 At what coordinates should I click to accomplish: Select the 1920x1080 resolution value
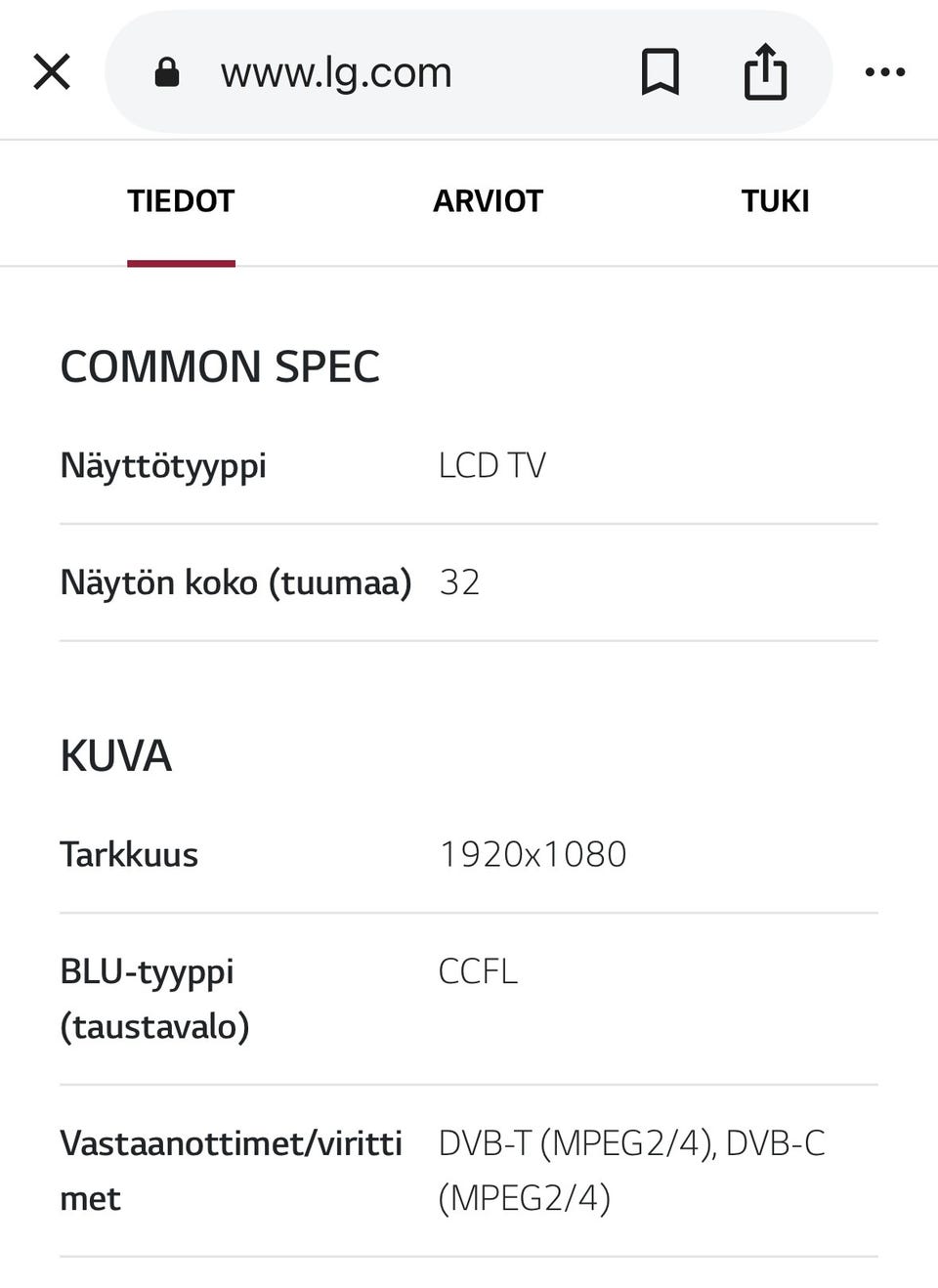533,855
